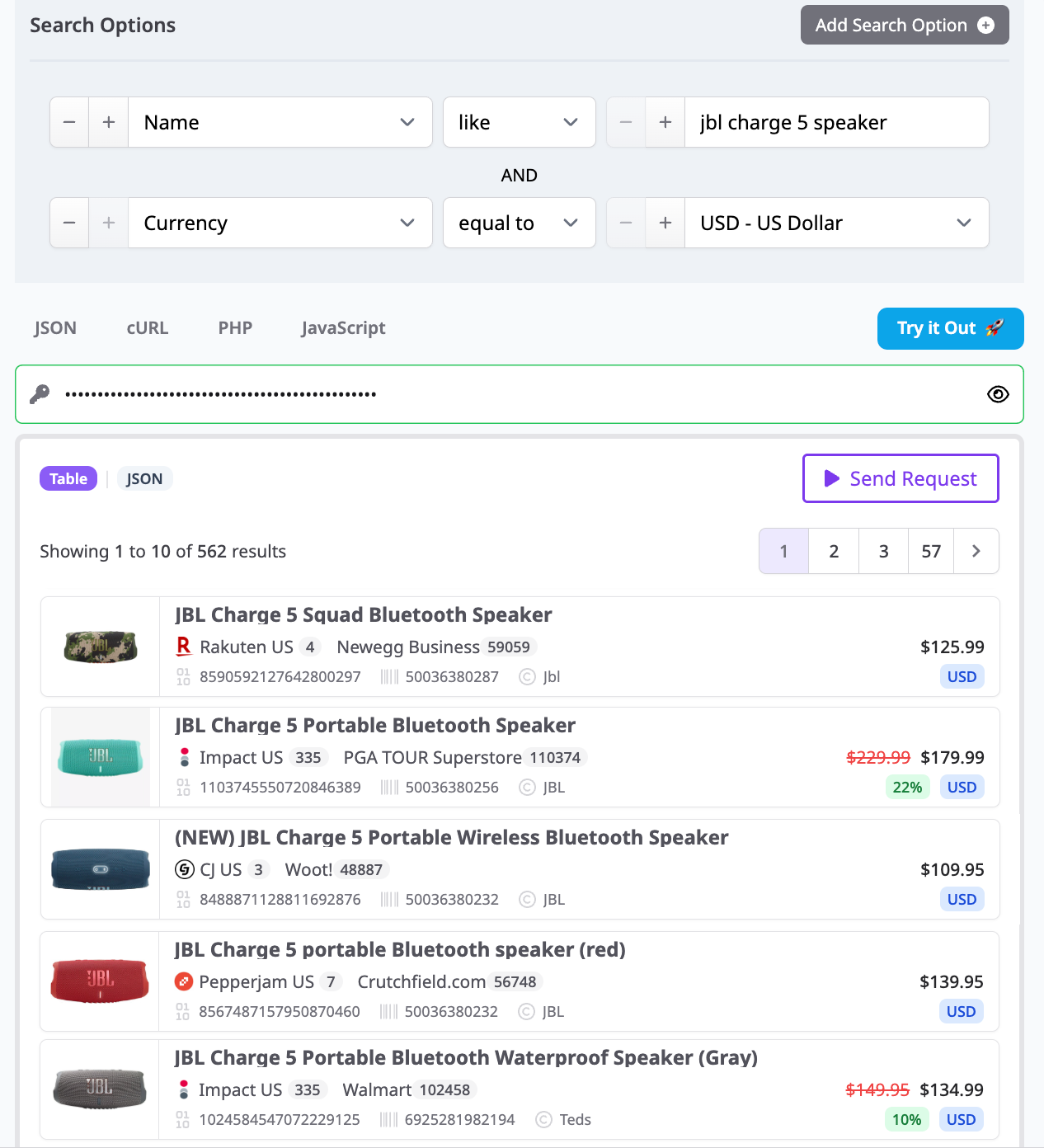Click the plus icon before Currency field

tap(109, 223)
